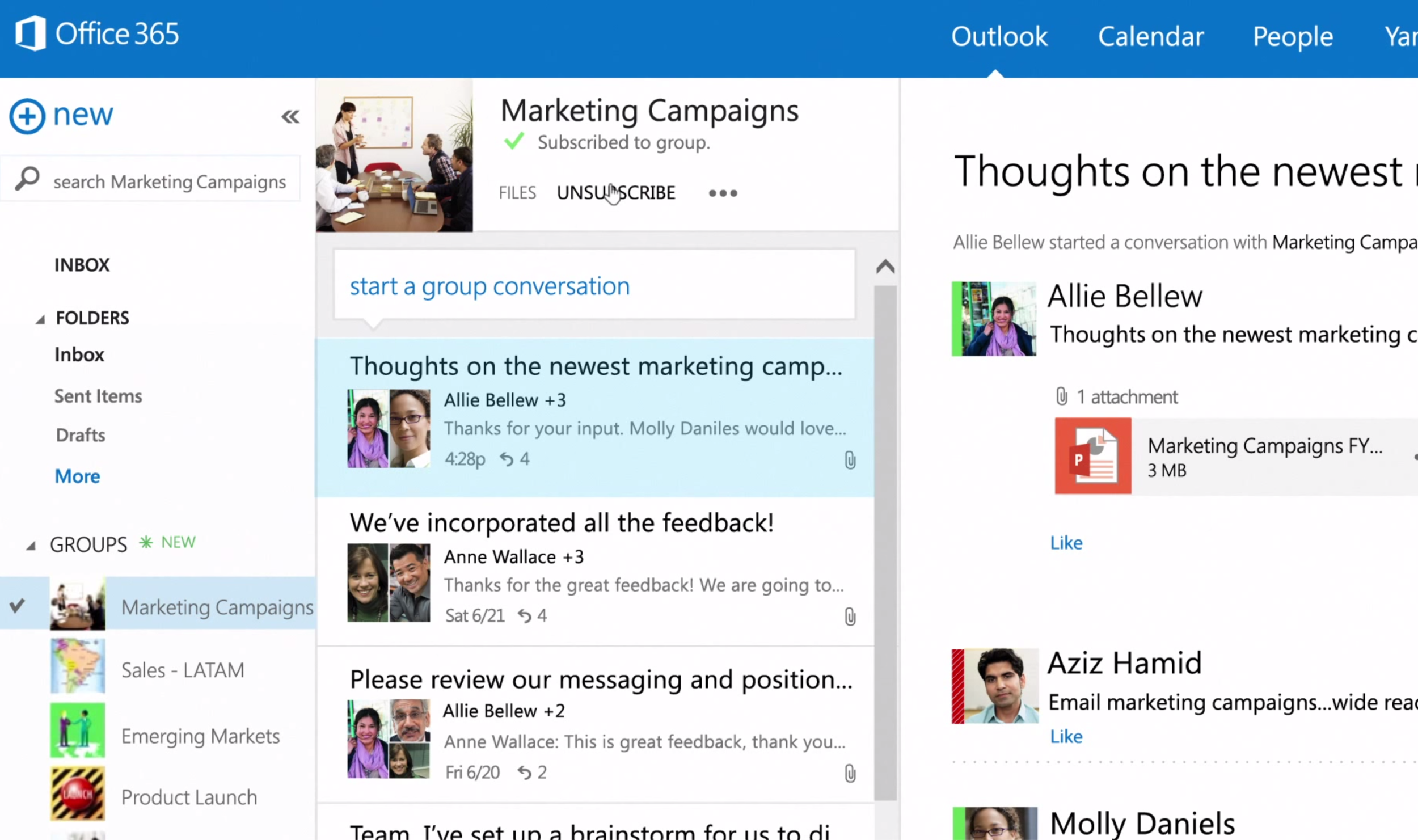Screen dimensions: 1418x840
Task: Click reply count icon on 4:28p conversation
Action: 507,459
